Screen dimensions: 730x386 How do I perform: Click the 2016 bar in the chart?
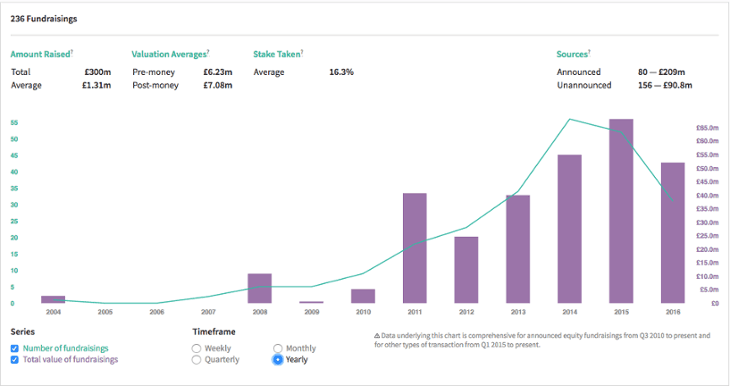coord(673,233)
